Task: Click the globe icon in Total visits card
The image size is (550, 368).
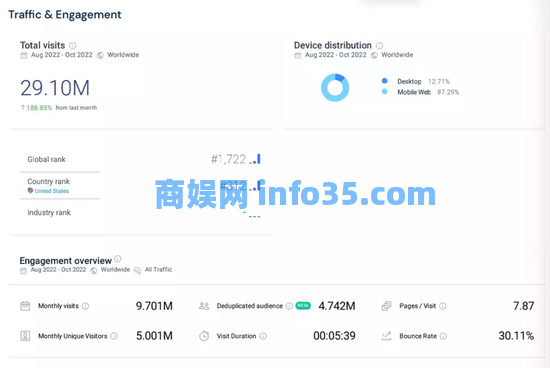Action: point(100,55)
